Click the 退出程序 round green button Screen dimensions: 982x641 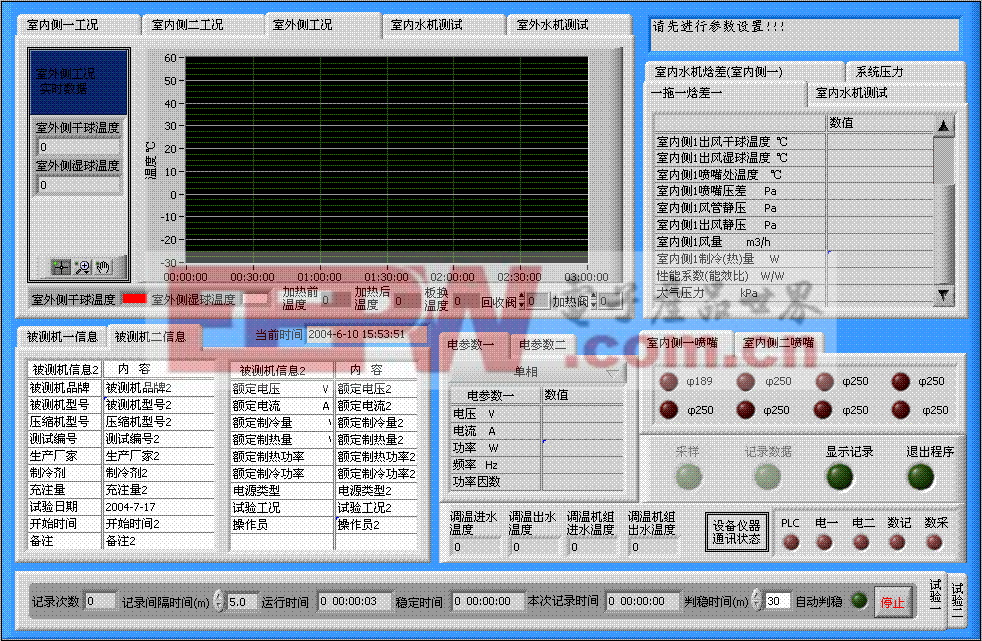tap(921, 477)
